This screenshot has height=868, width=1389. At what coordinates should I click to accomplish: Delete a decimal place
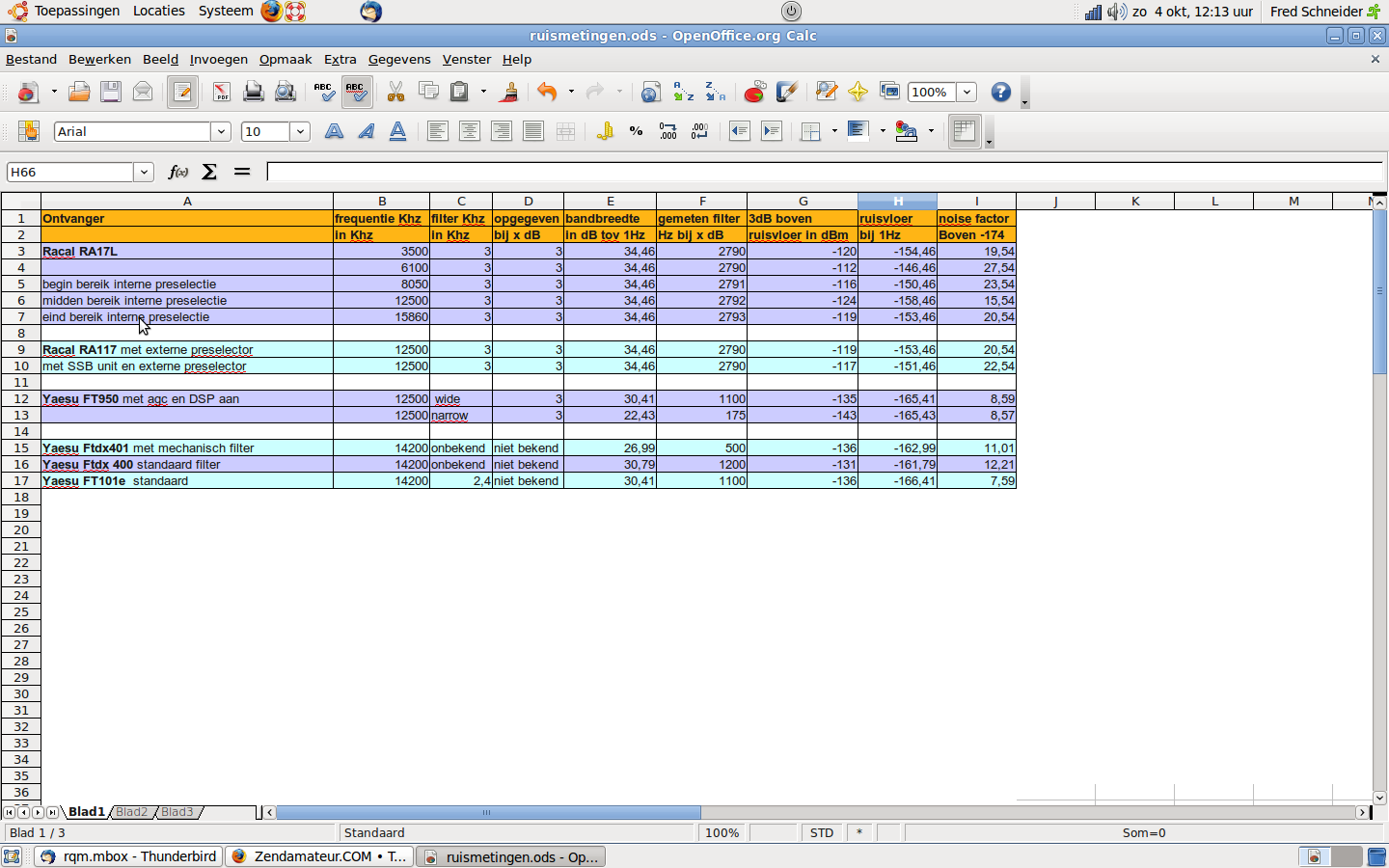tap(700, 131)
